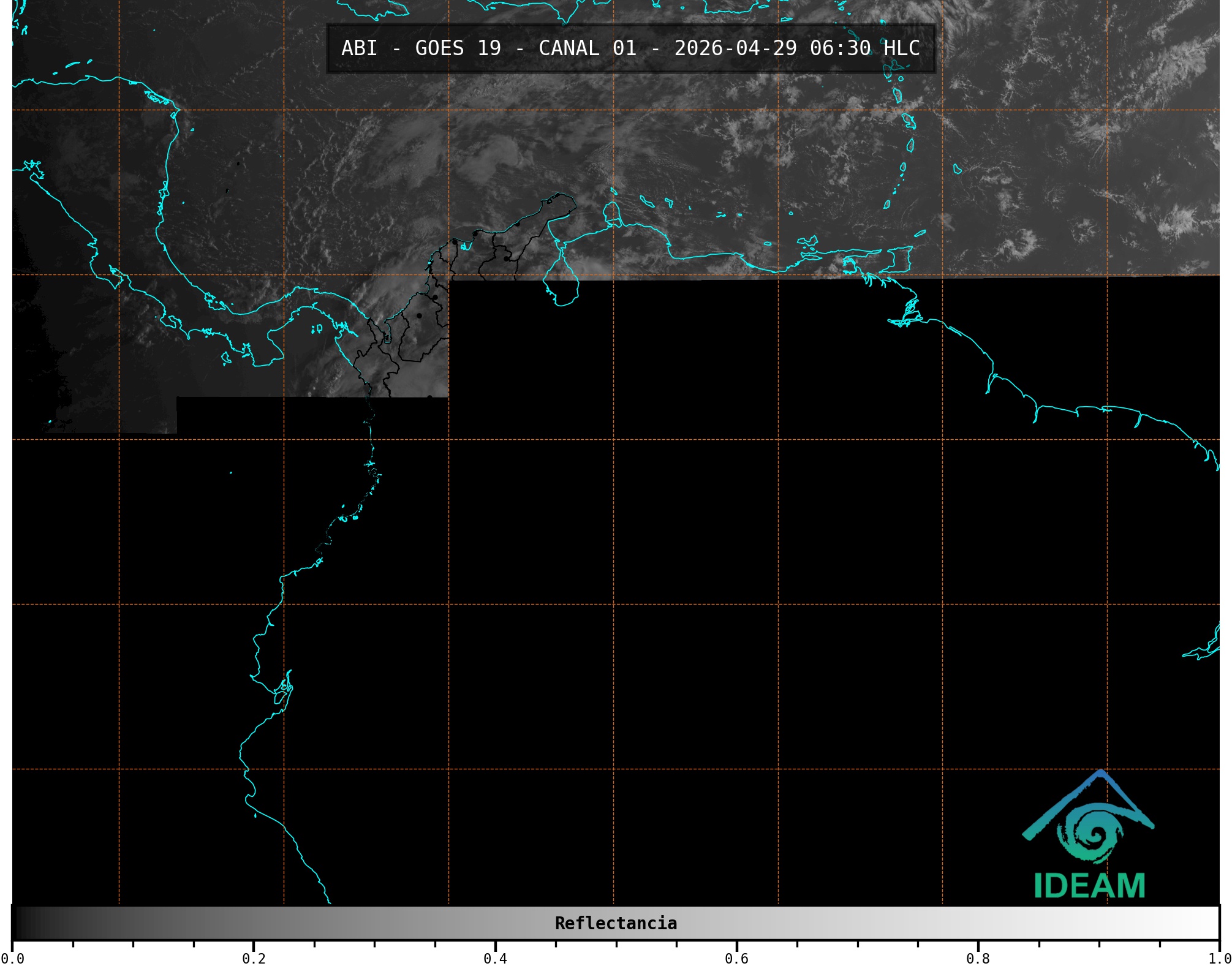Click the brightest right end of colorbar

(1212, 923)
